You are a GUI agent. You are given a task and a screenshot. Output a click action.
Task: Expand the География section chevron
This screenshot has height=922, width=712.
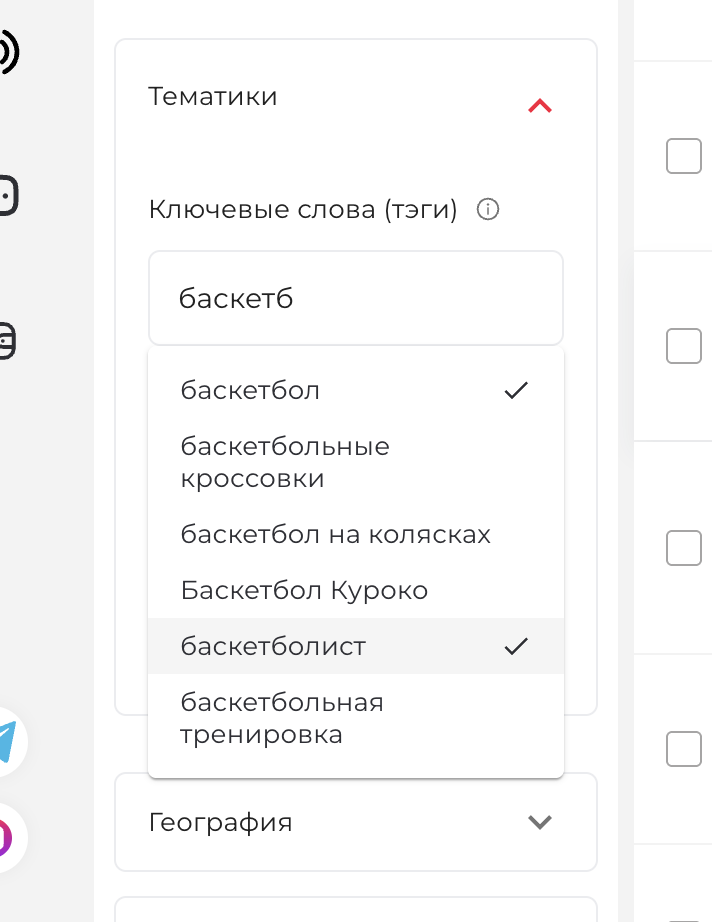click(x=540, y=821)
